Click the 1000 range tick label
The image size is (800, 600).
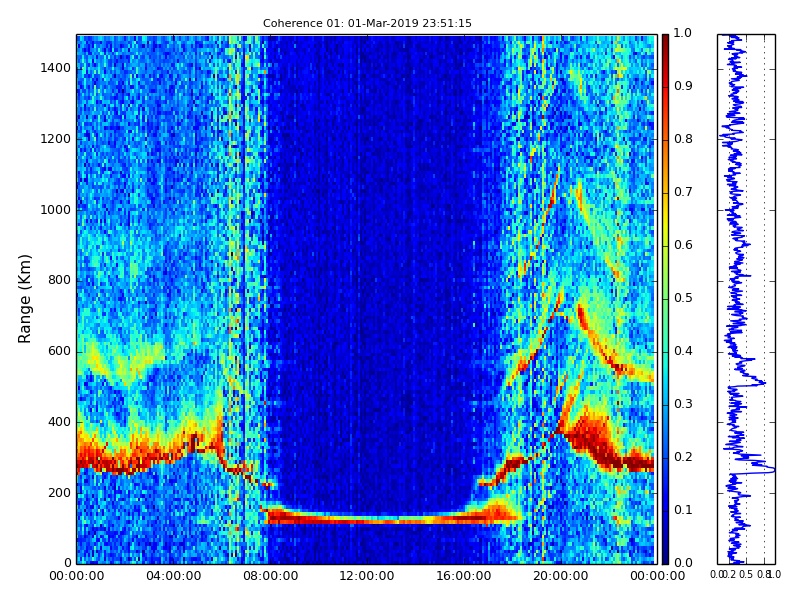point(56,210)
